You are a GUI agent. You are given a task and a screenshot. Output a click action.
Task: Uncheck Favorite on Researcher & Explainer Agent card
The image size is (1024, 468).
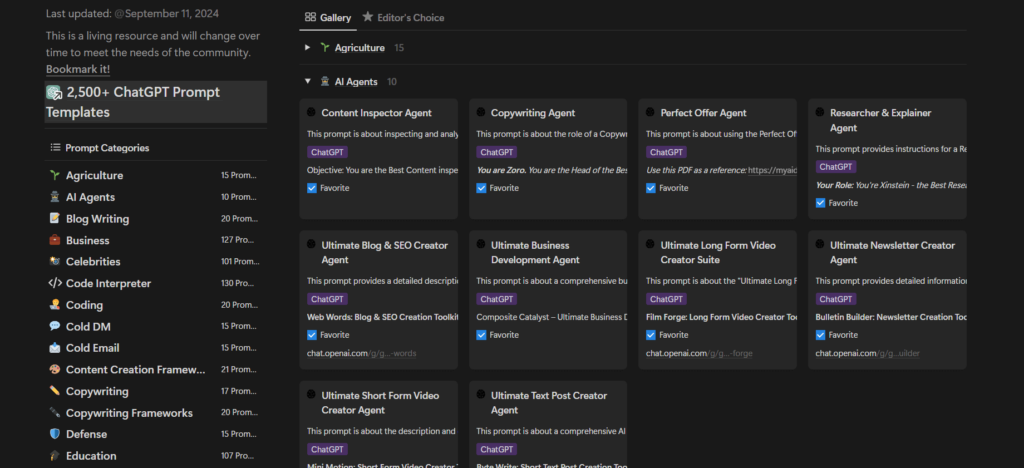(821, 203)
